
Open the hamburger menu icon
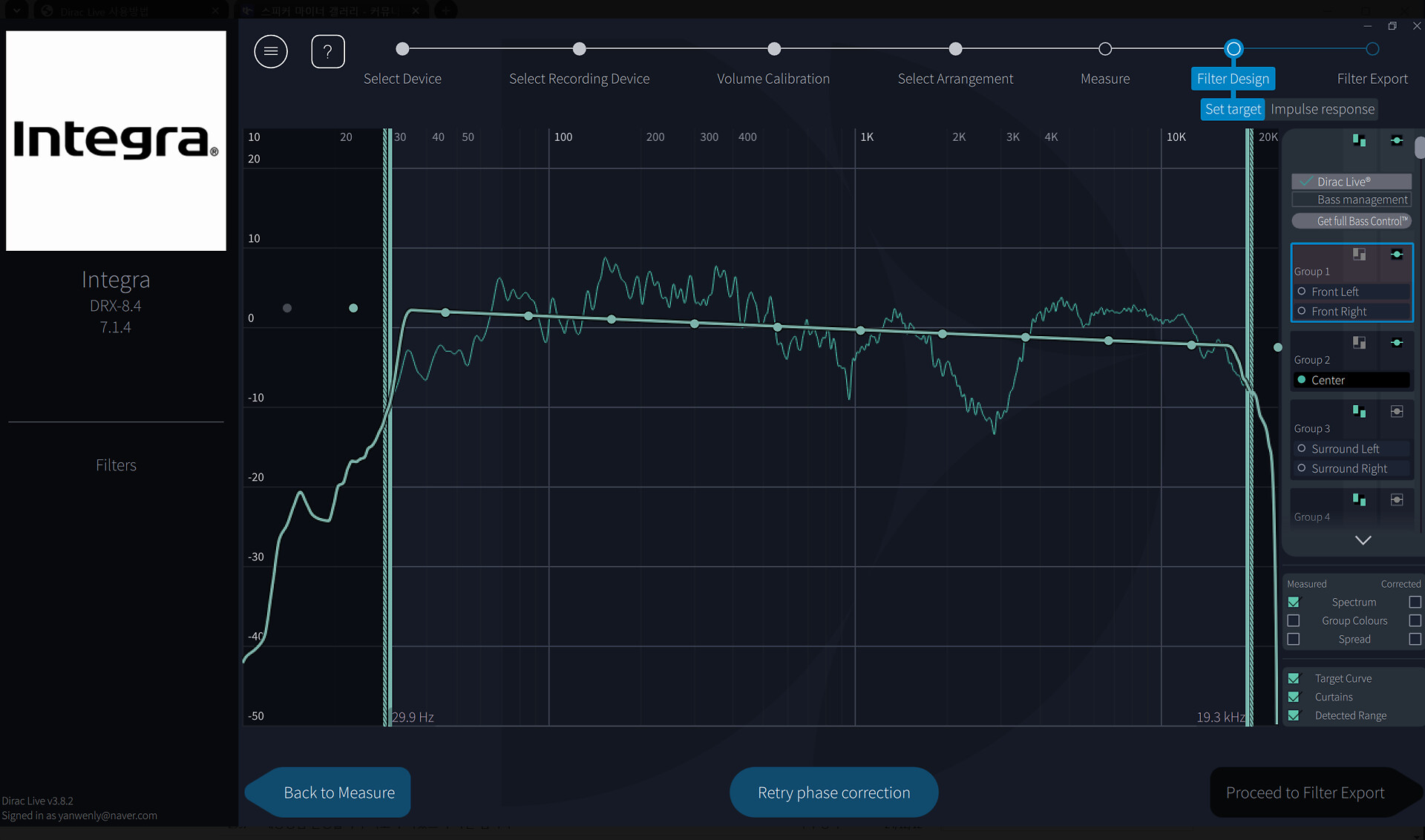[x=270, y=51]
